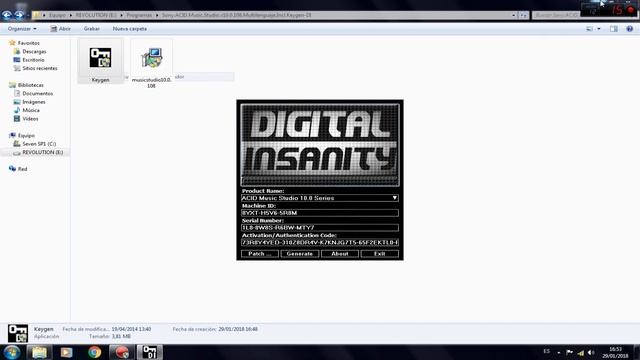Open Escritorio in the sidebar
The image size is (640, 360).
(33, 60)
